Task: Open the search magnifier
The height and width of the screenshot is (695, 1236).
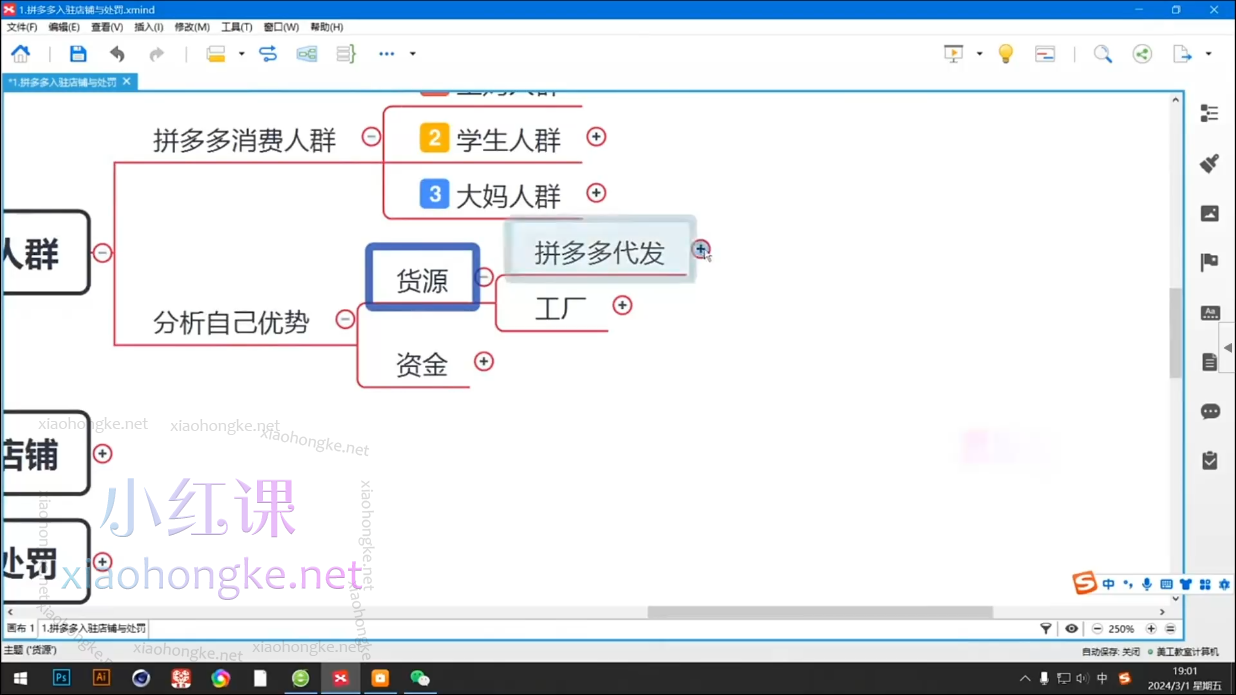Action: click(x=1103, y=53)
